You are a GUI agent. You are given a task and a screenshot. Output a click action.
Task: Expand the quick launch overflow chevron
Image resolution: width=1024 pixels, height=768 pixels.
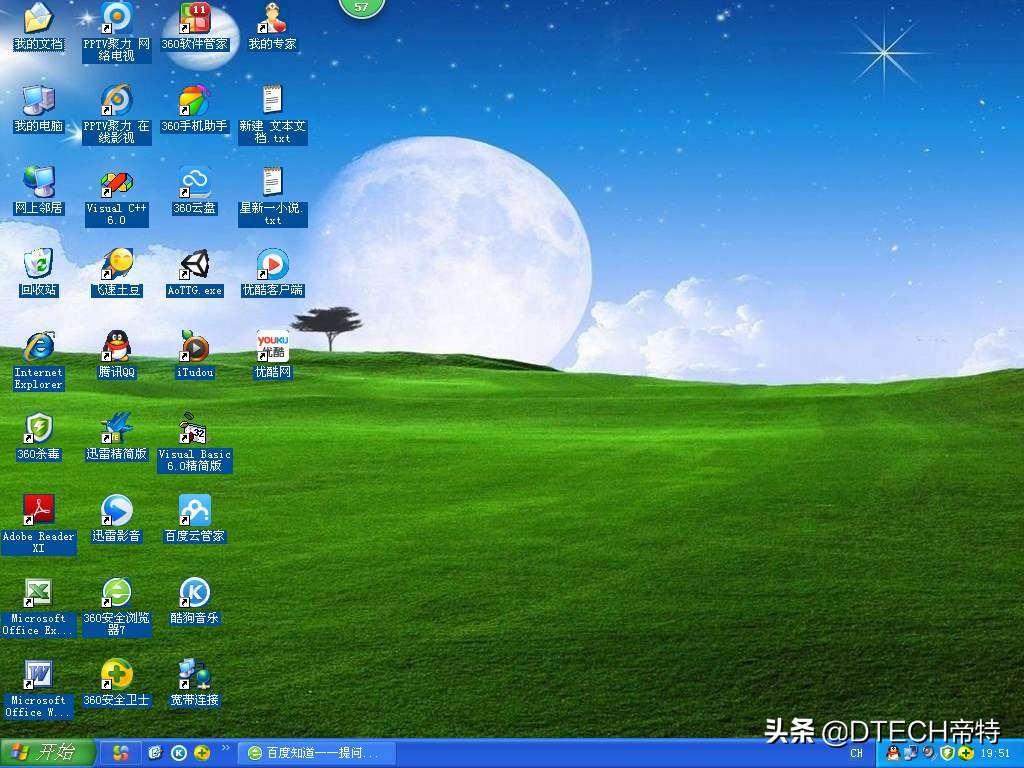click(224, 748)
